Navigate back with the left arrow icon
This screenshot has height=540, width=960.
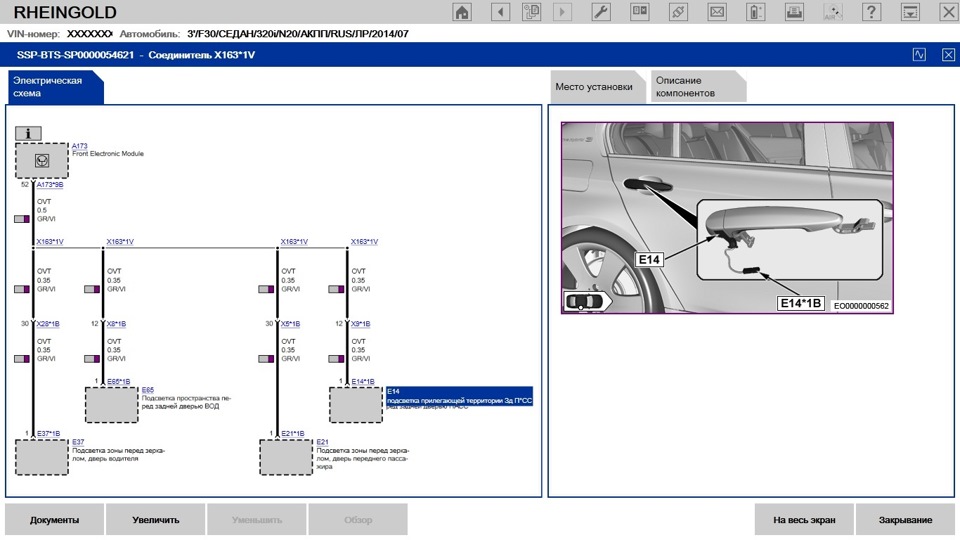500,12
